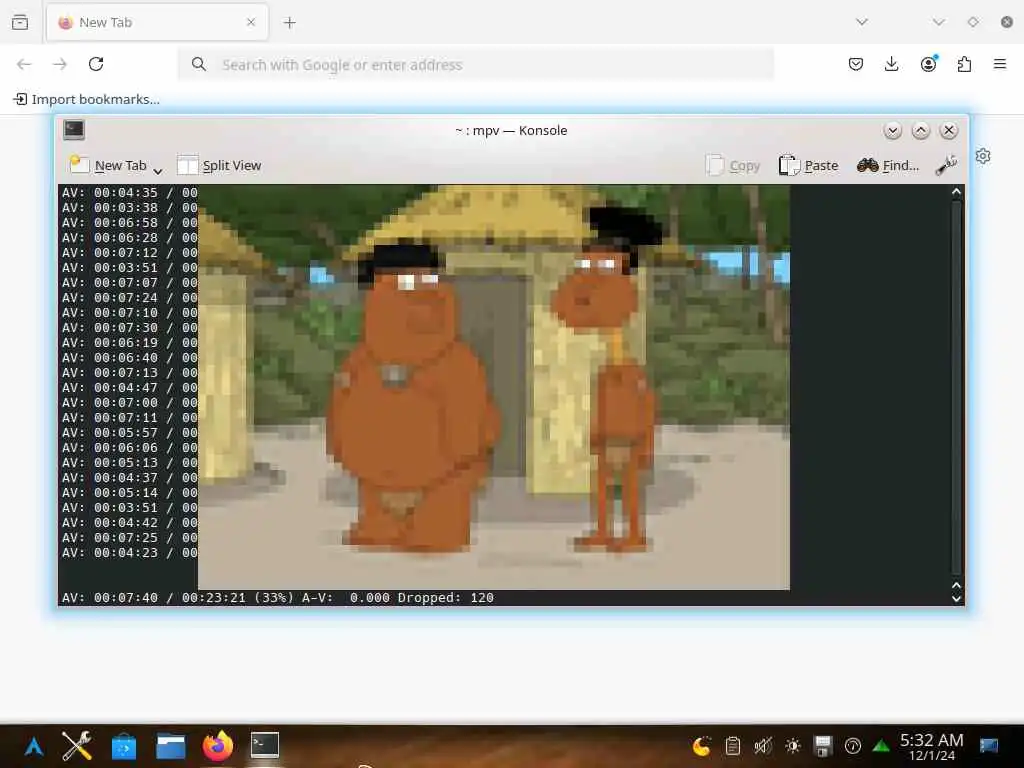Open Firefox hamburger application menu

(x=1000, y=64)
